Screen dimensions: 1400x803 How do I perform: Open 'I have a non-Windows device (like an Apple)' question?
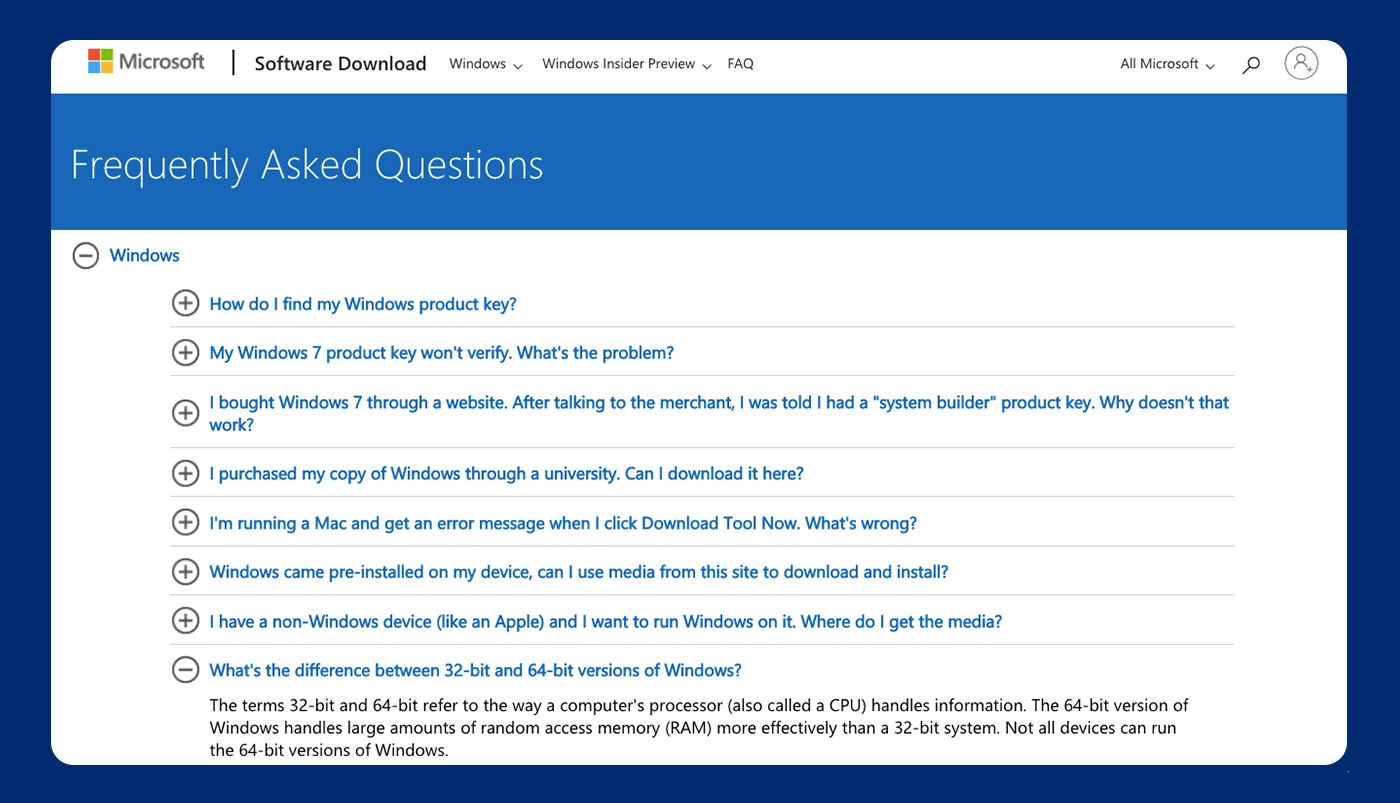click(x=606, y=621)
